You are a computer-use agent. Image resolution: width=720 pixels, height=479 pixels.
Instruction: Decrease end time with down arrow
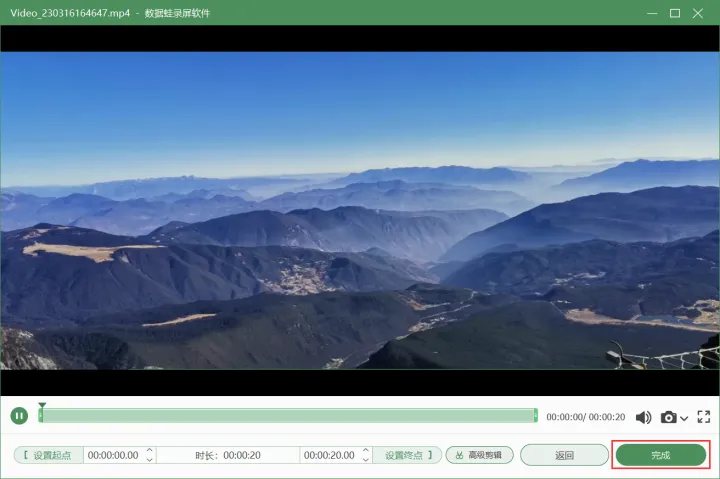point(366,459)
